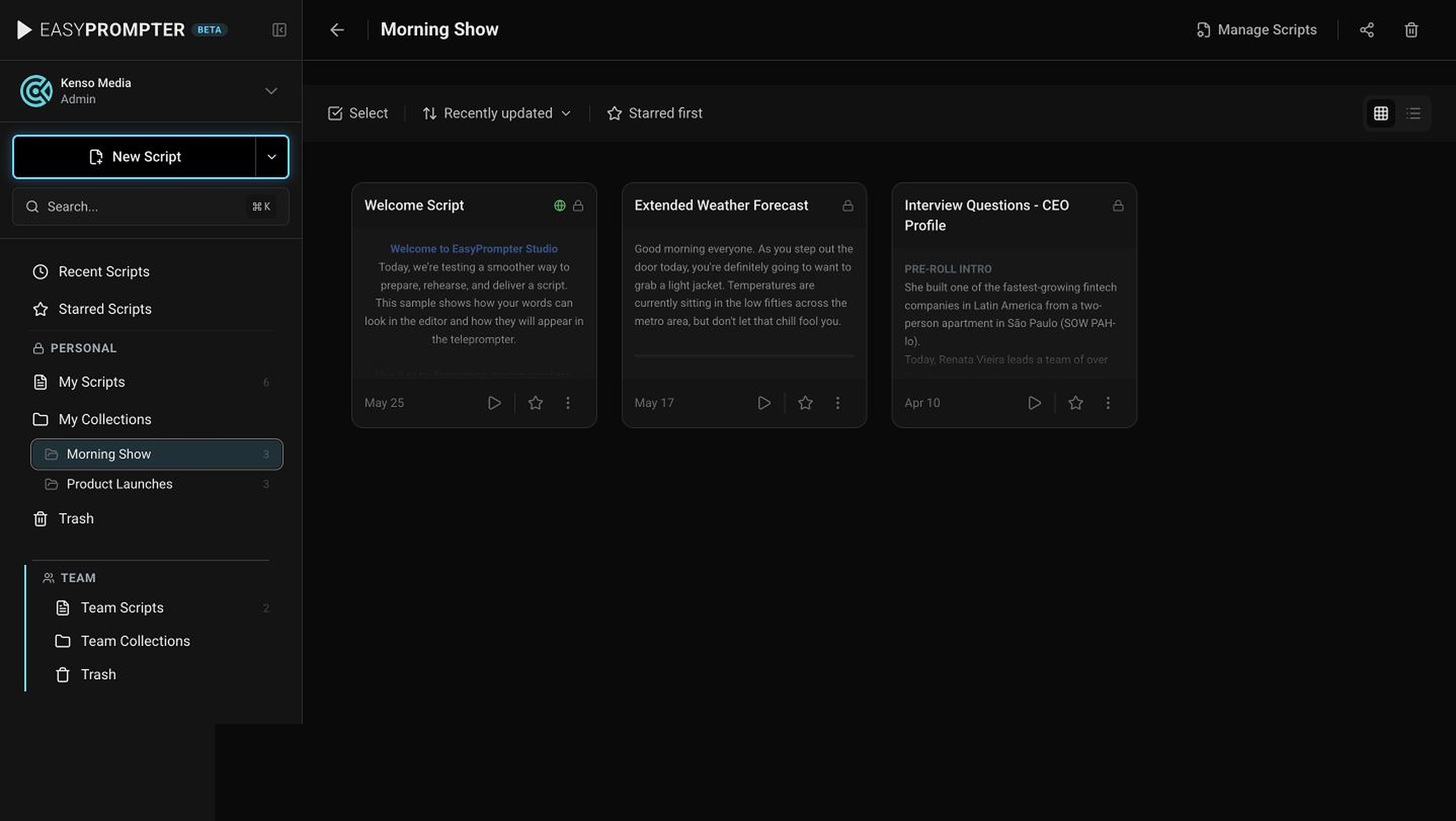Click the Manage Scripts button
The width and height of the screenshot is (1456, 821).
(1257, 30)
